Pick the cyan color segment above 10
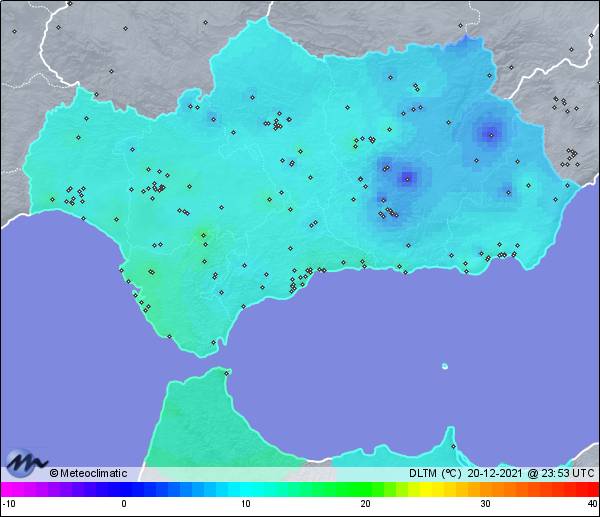 point(246,489)
